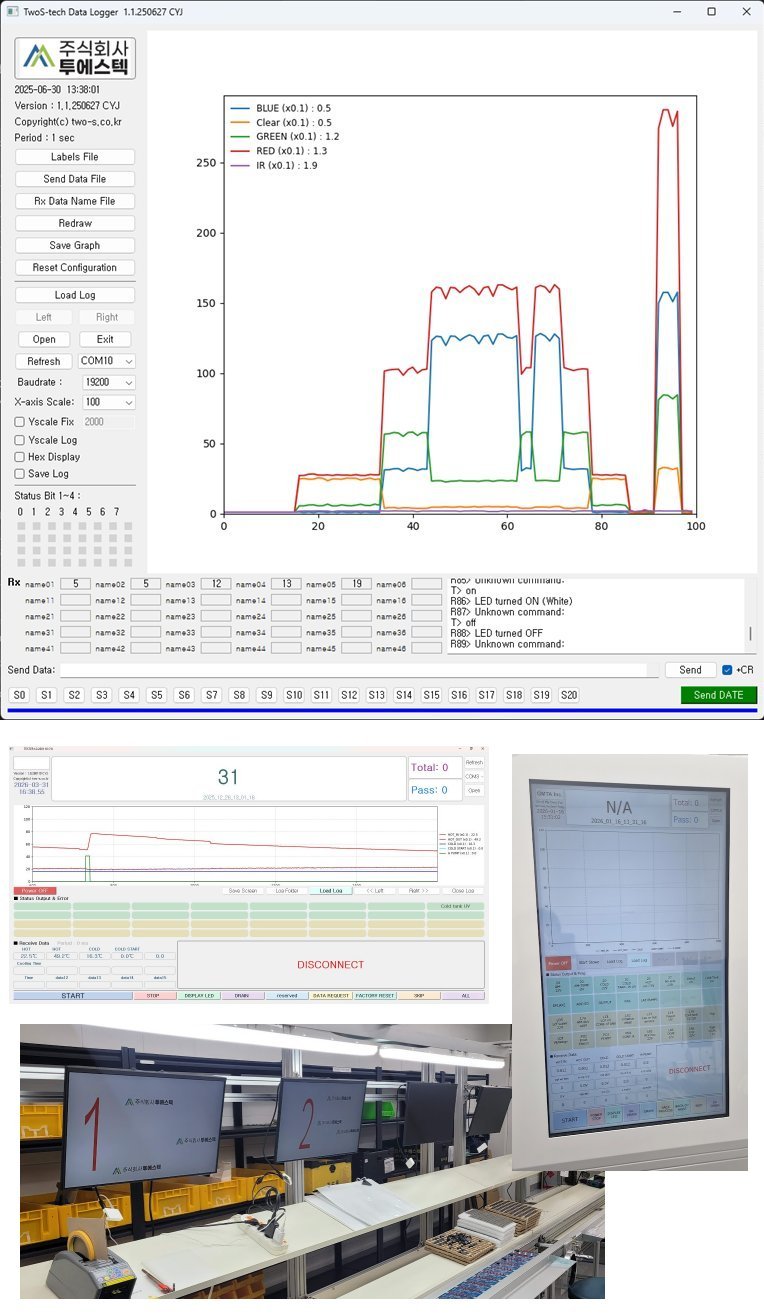The height and width of the screenshot is (1314, 764).
Task: Click the Save Graph button
Action: [x=75, y=245]
